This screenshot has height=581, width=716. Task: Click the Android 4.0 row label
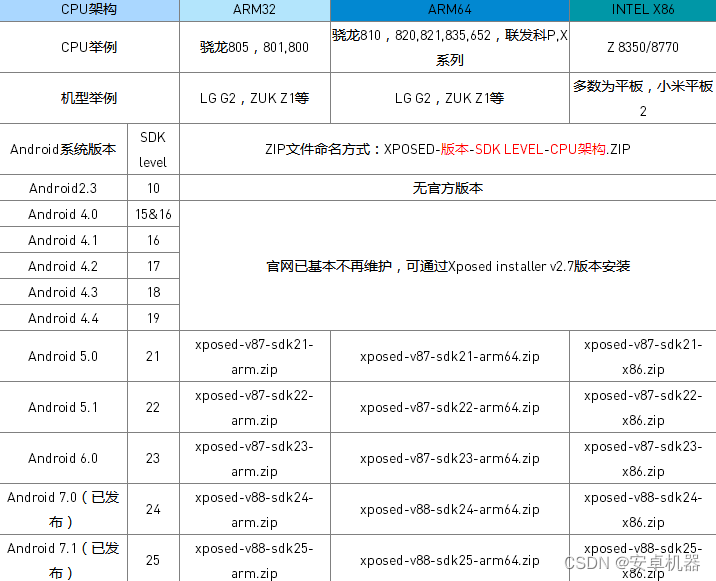pyautogui.click(x=63, y=214)
